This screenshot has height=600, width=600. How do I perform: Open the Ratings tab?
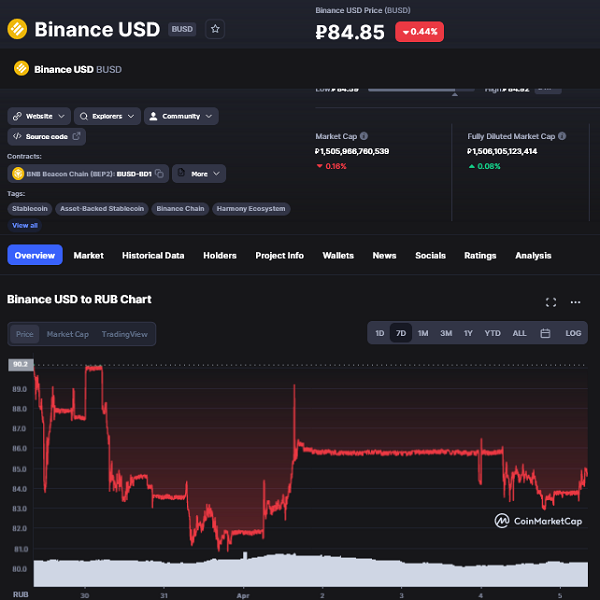[x=480, y=255]
